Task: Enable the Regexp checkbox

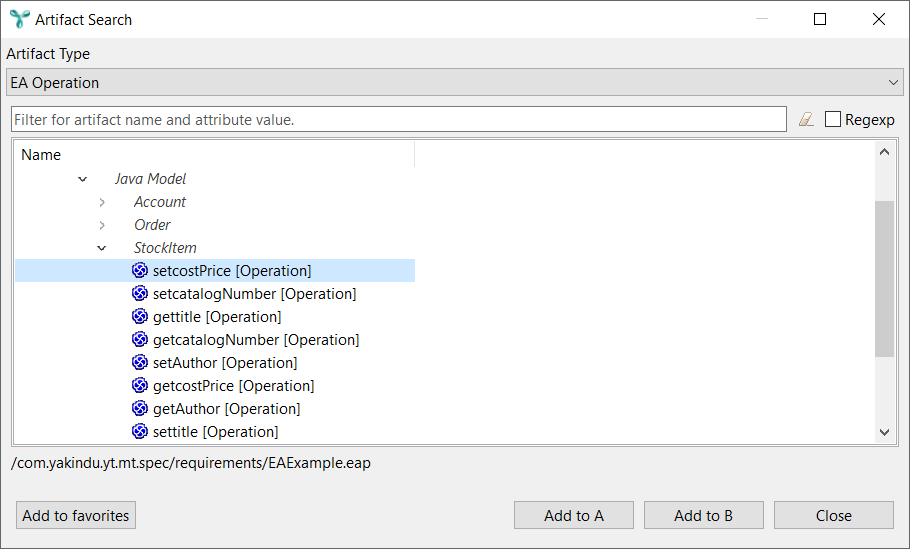Action: pos(833,120)
